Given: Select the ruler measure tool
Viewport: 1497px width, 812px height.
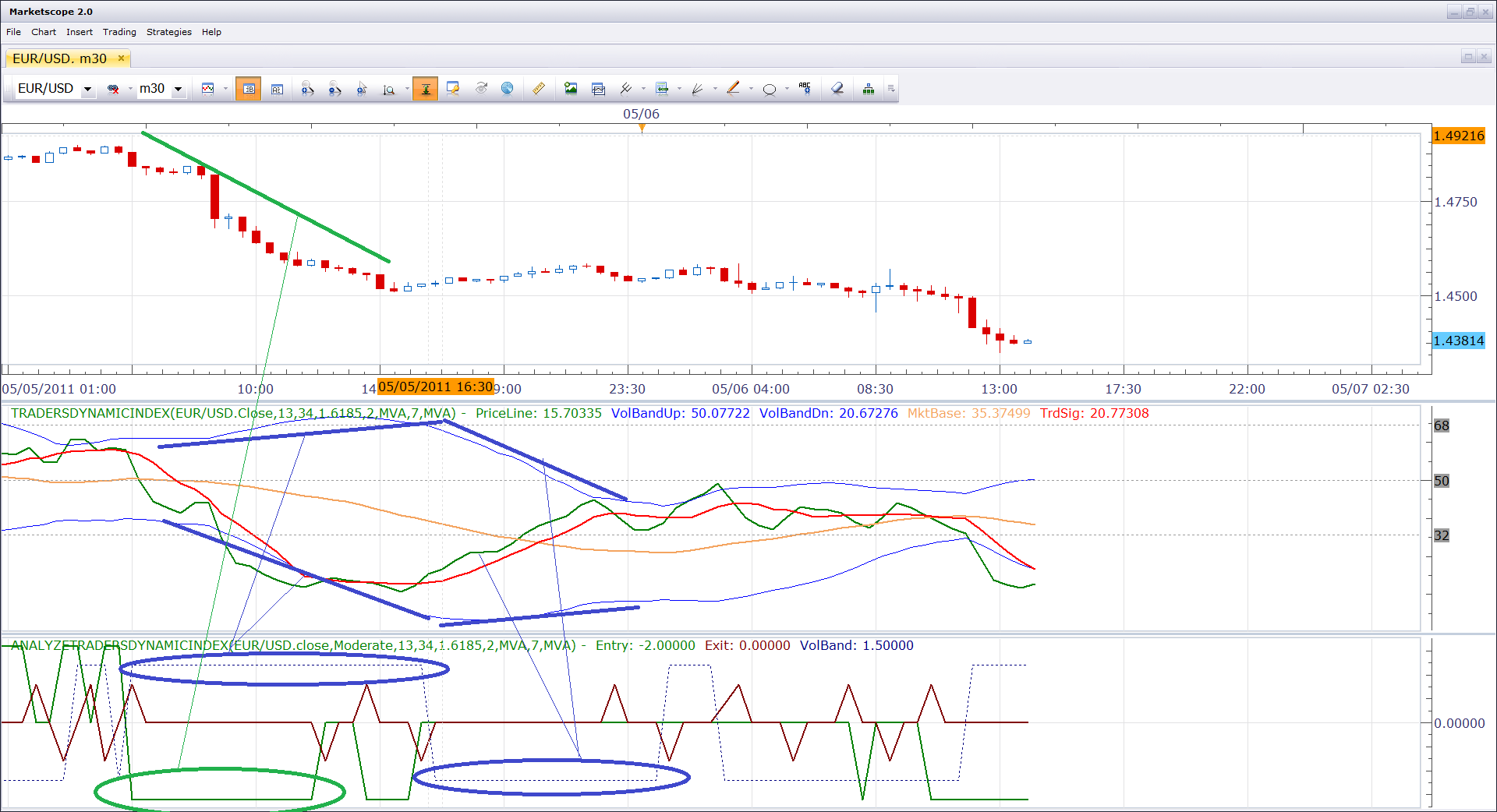Looking at the screenshot, I should 538,89.
